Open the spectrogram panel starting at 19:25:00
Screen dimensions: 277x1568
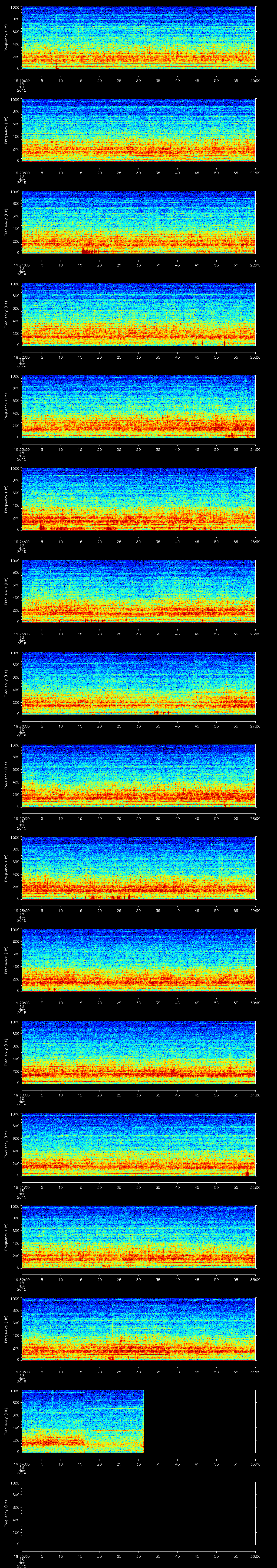point(138,591)
